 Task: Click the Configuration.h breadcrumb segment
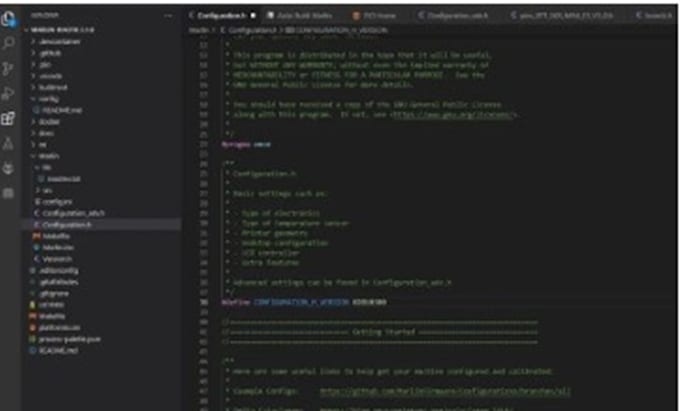tap(252, 30)
